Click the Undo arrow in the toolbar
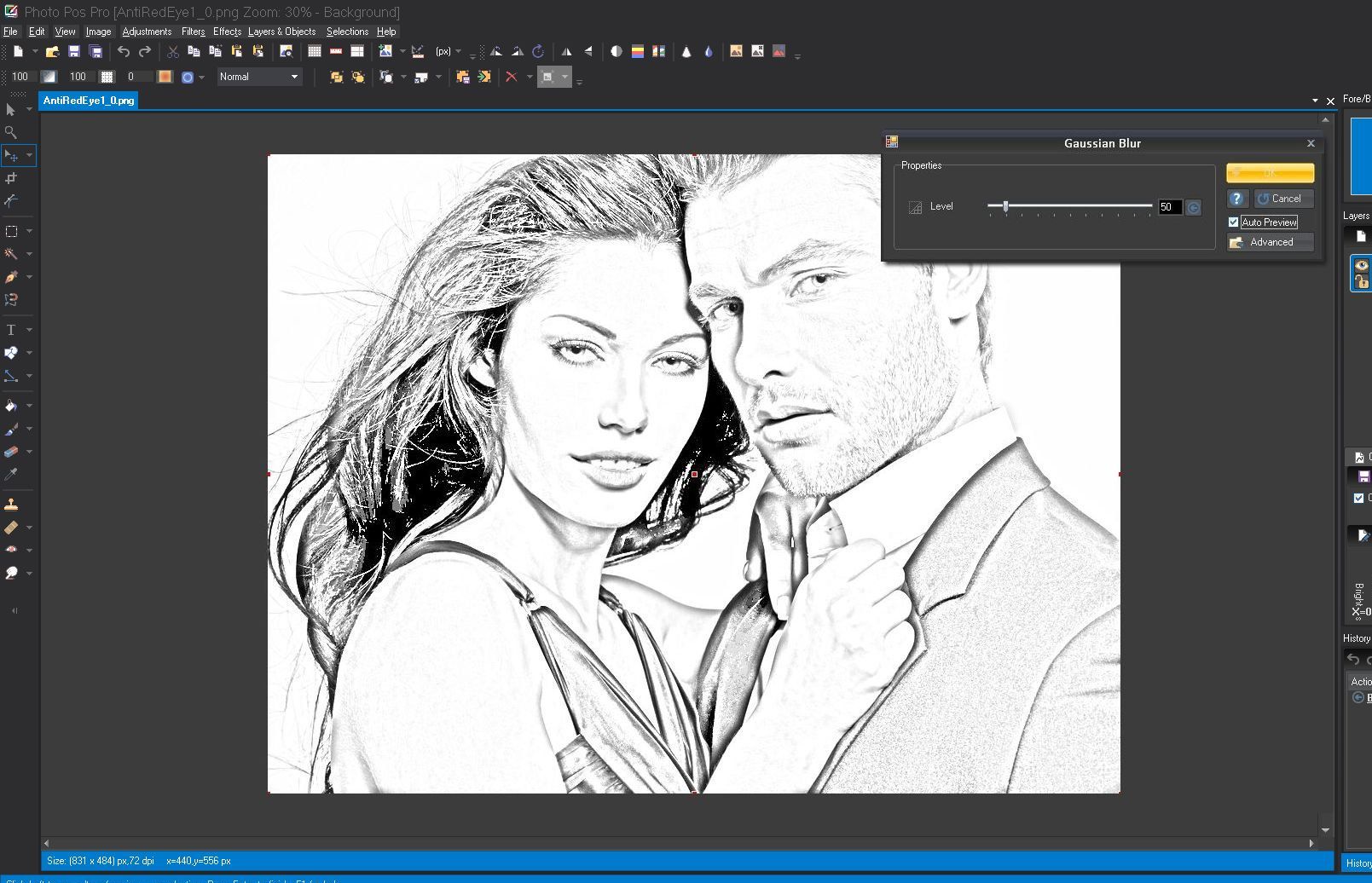This screenshot has height=883, width=1372. click(x=124, y=52)
